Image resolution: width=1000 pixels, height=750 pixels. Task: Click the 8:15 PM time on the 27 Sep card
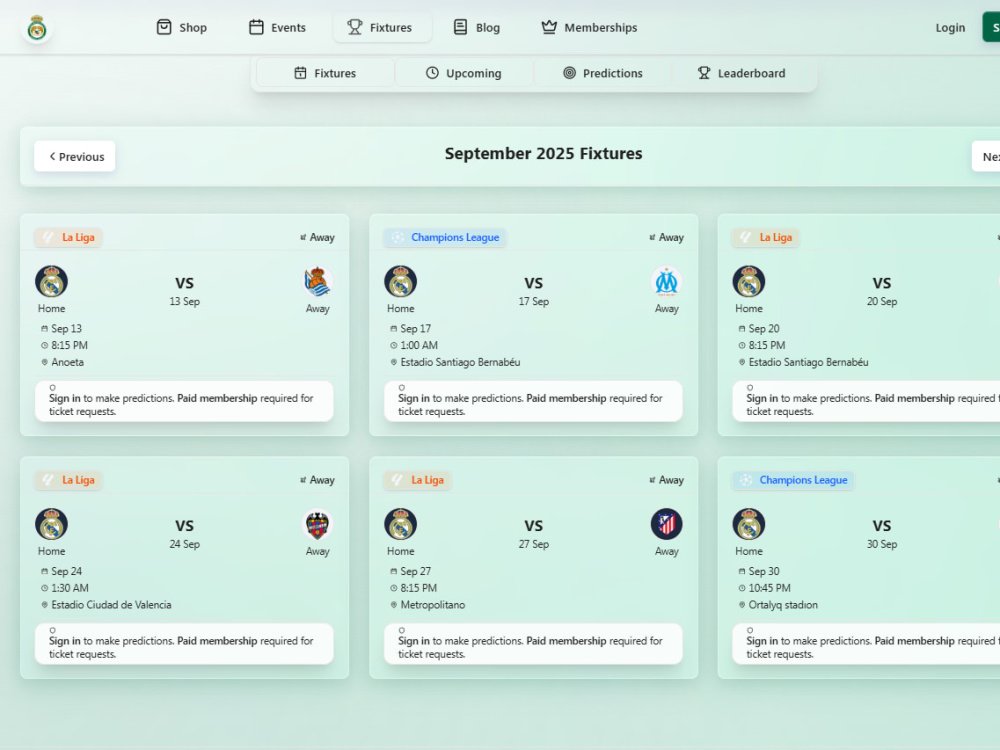click(x=418, y=588)
